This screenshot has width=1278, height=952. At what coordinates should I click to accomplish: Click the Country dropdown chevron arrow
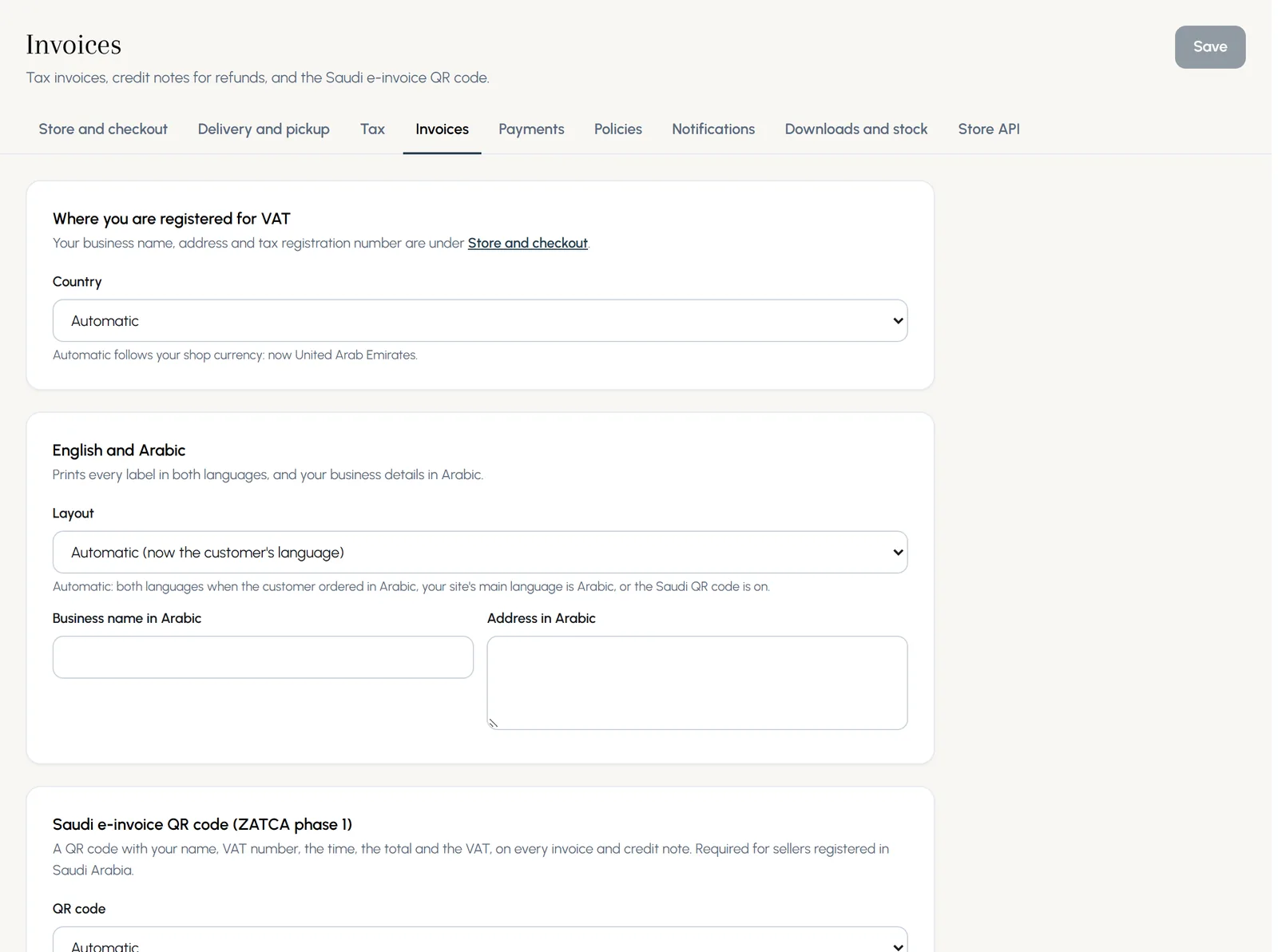click(x=898, y=321)
